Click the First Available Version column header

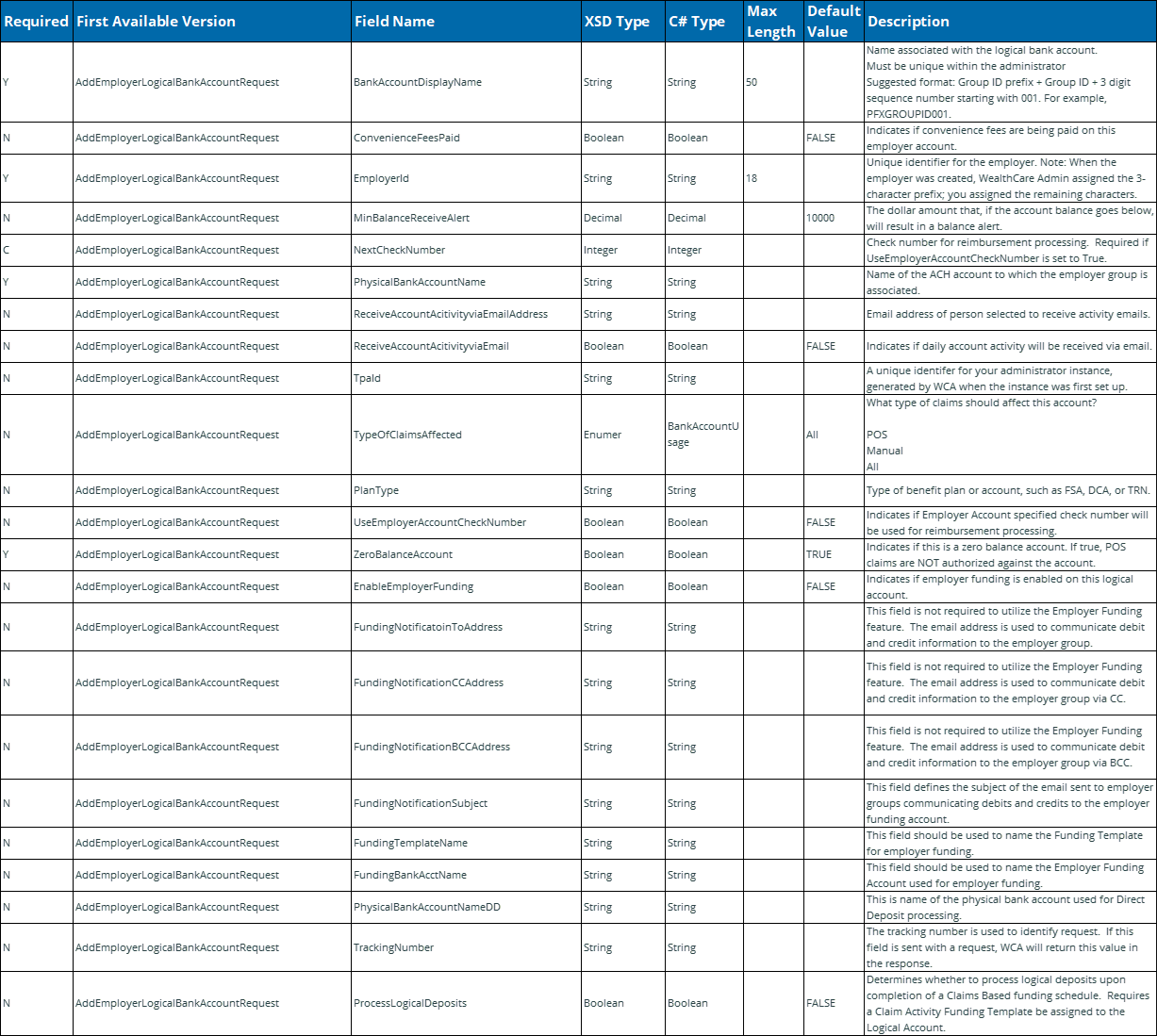(x=212, y=21)
